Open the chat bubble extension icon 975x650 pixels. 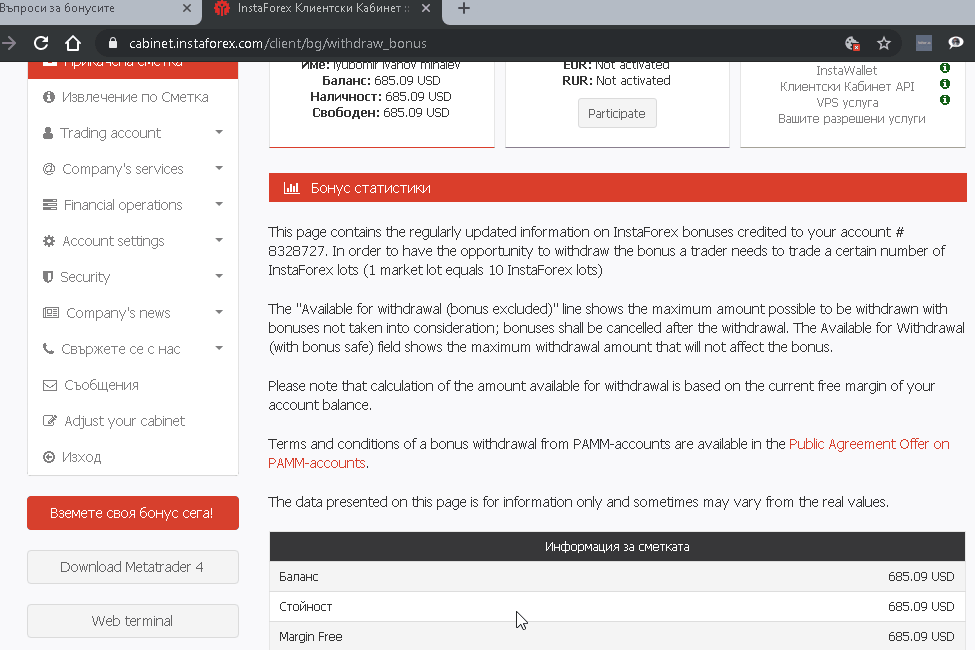click(956, 42)
